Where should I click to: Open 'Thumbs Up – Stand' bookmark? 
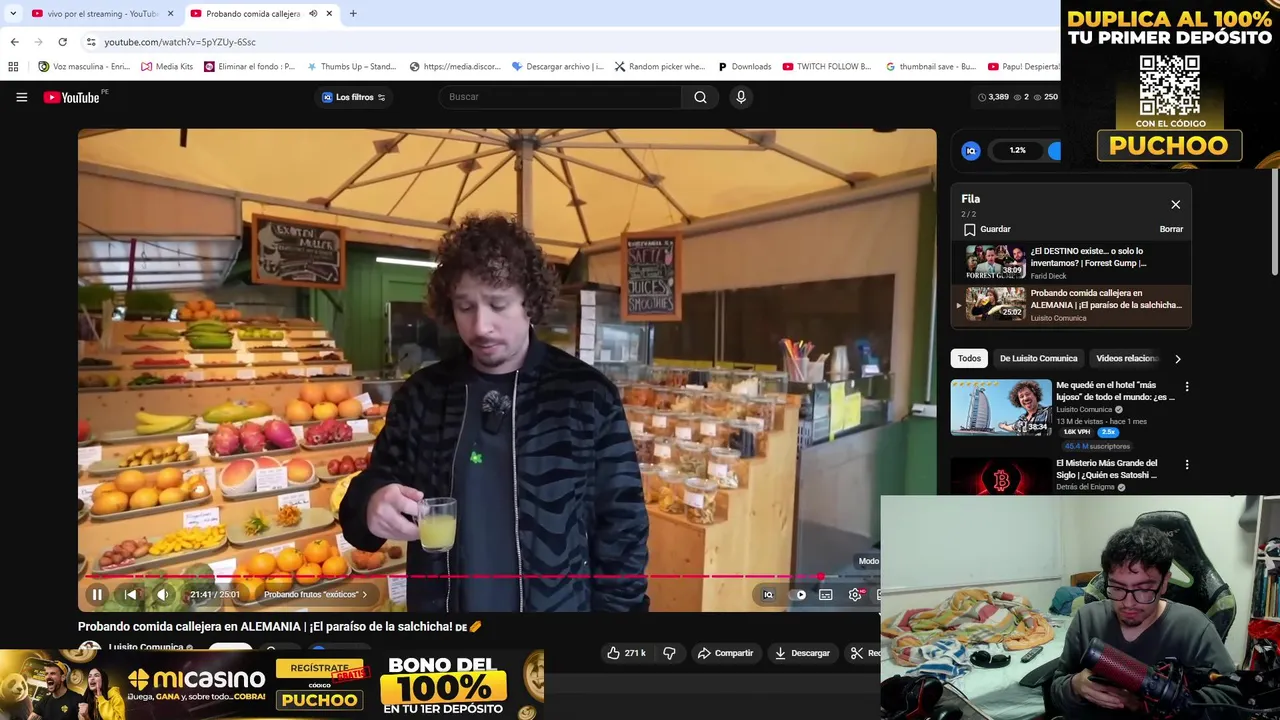click(x=351, y=67)
